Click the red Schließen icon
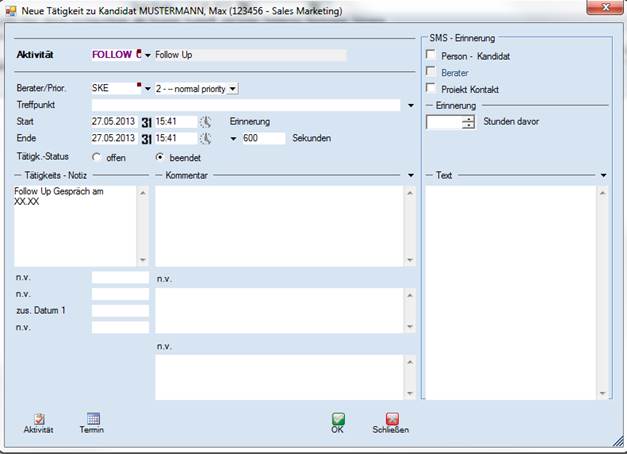The height and width of the screenshot is (454, 627). click(x=391, y=420)
